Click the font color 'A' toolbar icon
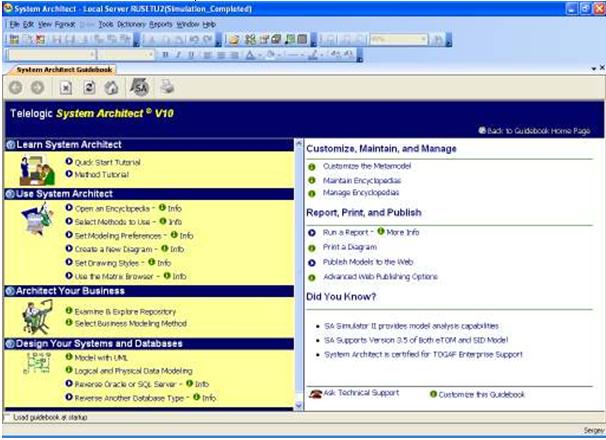 click(250, 55)
